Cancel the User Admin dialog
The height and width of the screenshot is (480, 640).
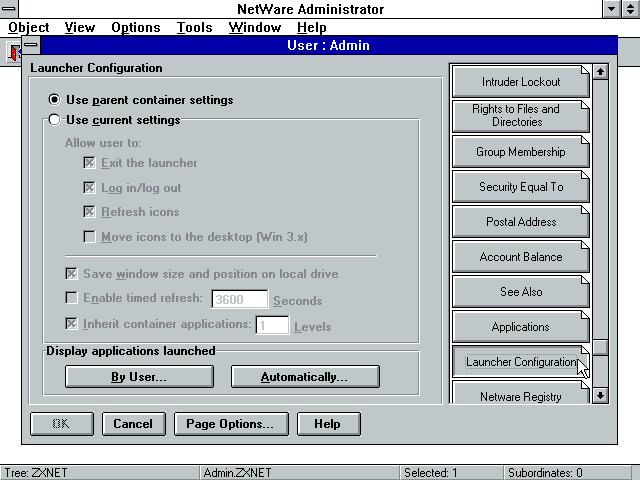(133, 424)
